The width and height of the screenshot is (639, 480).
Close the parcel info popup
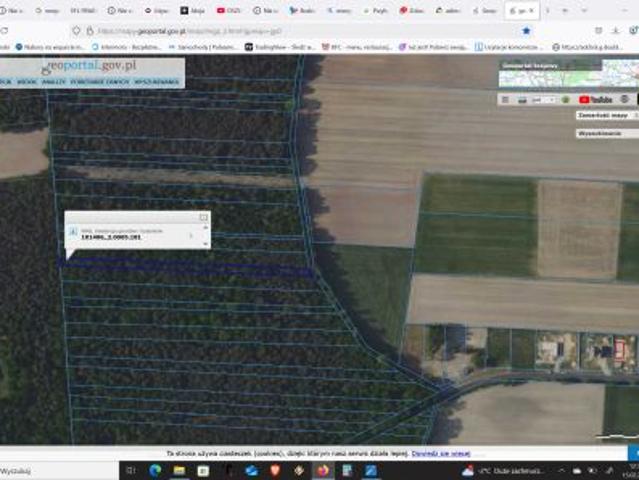[x=203, y=217]
